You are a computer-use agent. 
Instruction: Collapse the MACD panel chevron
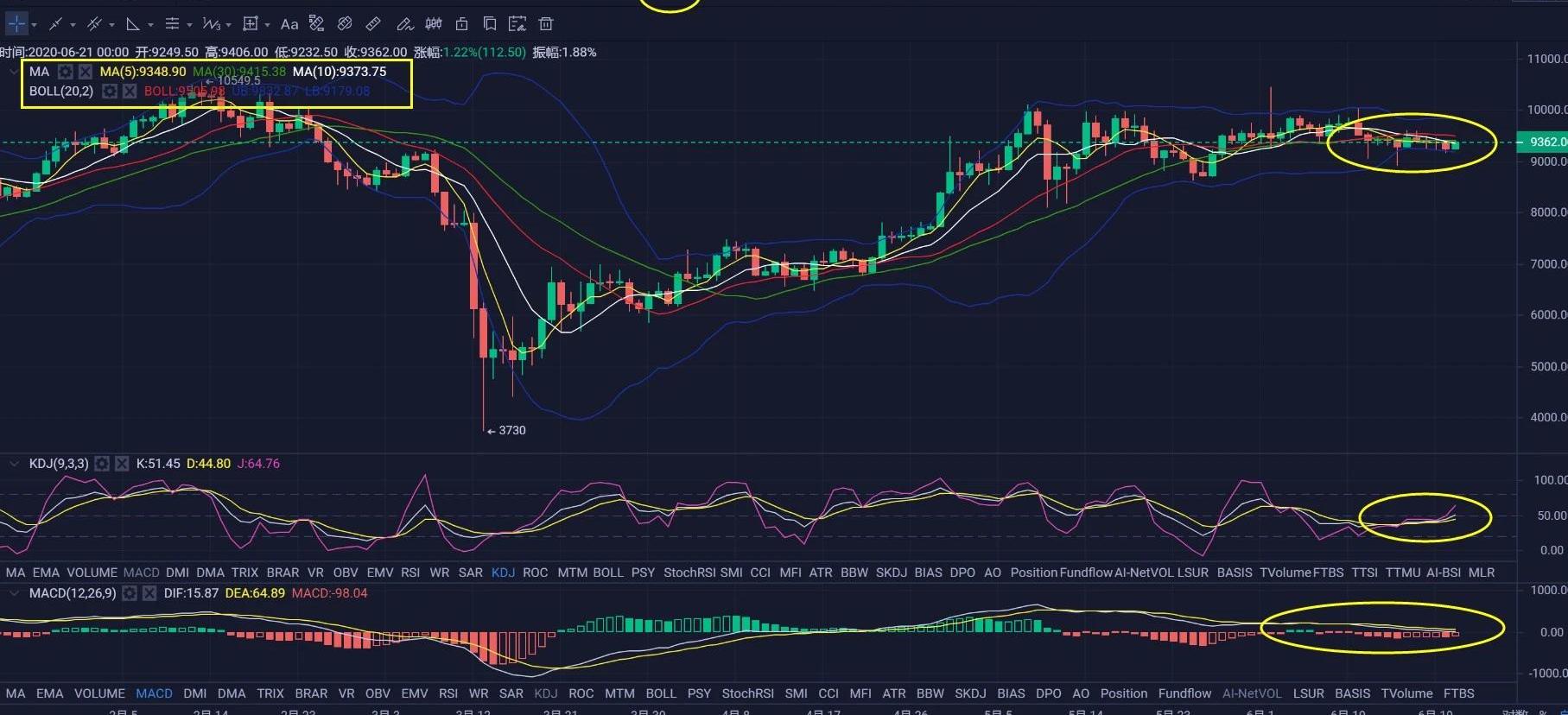[14, 593]
